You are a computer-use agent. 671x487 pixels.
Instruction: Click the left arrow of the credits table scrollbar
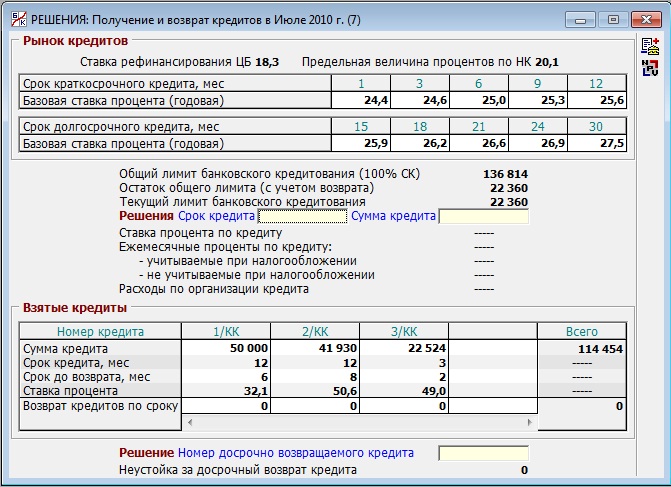(x=190, y=422)
